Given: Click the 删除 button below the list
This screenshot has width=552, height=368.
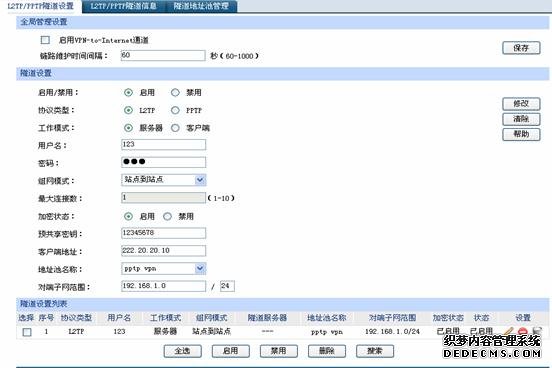Looking at the screenshot, I should 327,351.
